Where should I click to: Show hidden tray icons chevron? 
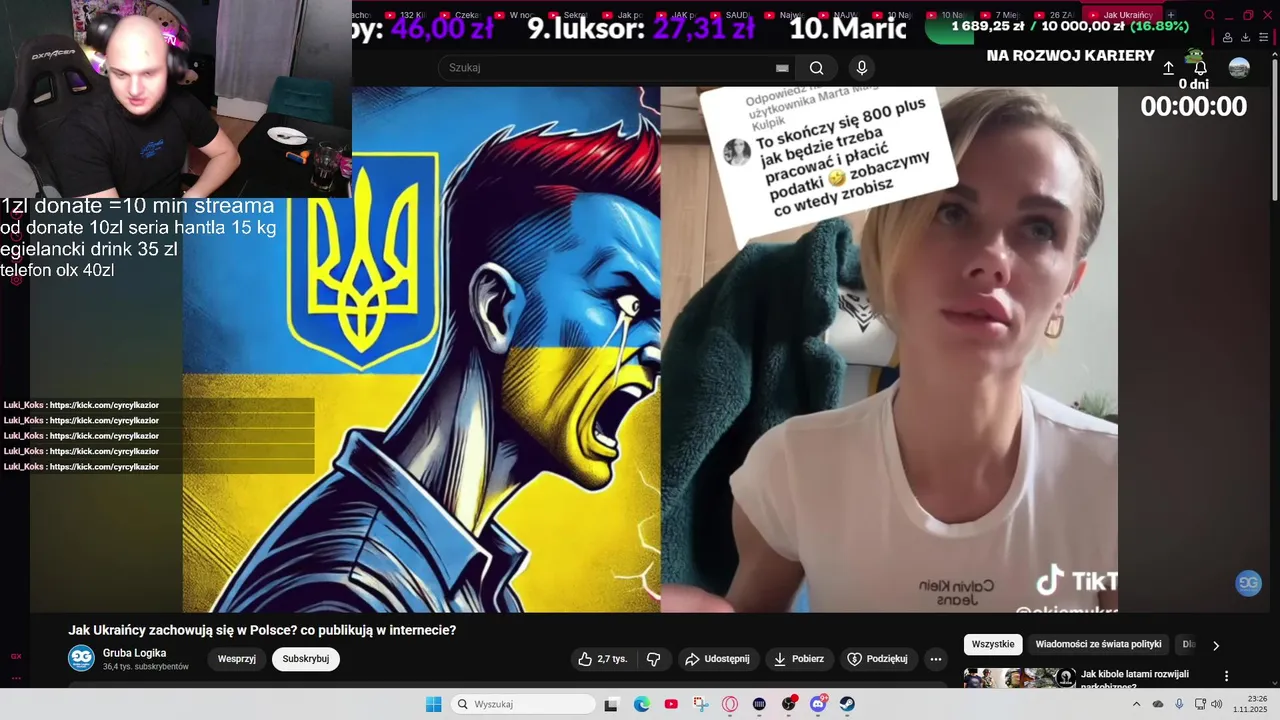pos(1136,704)
